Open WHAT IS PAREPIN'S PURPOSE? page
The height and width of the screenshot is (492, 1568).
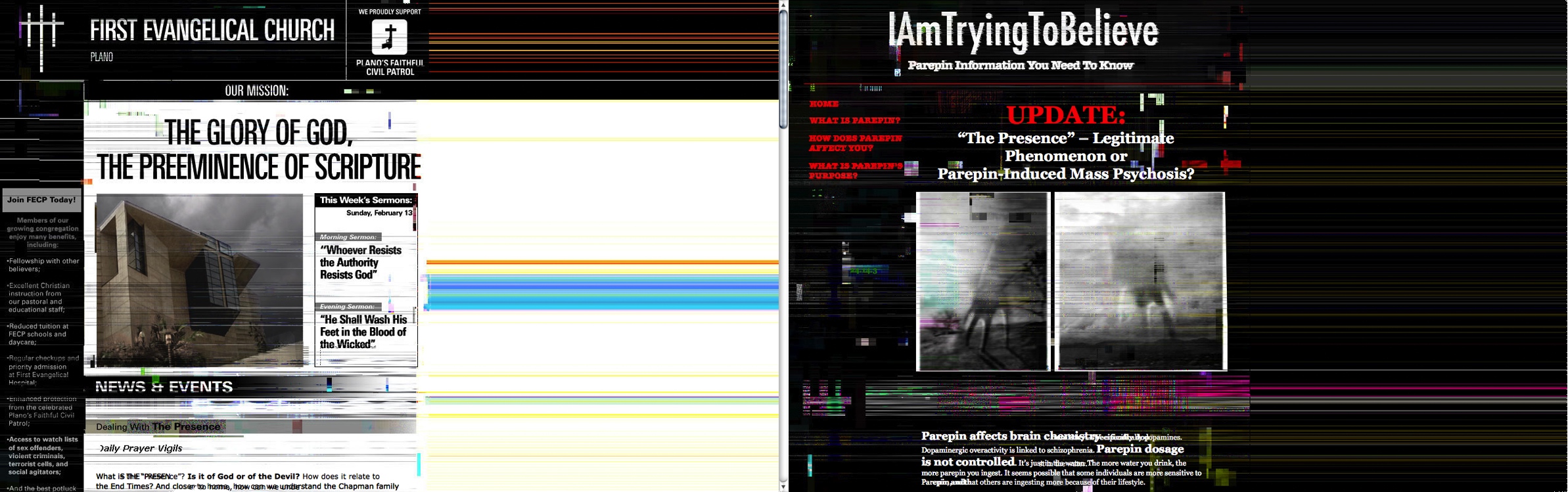[855, 171]
